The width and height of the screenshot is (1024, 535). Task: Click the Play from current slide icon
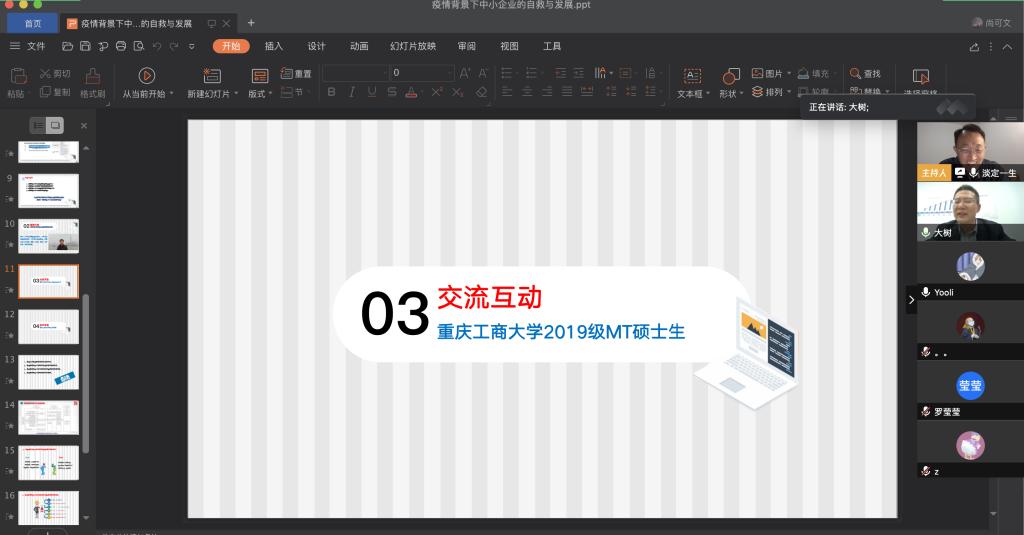pos(146,75)
